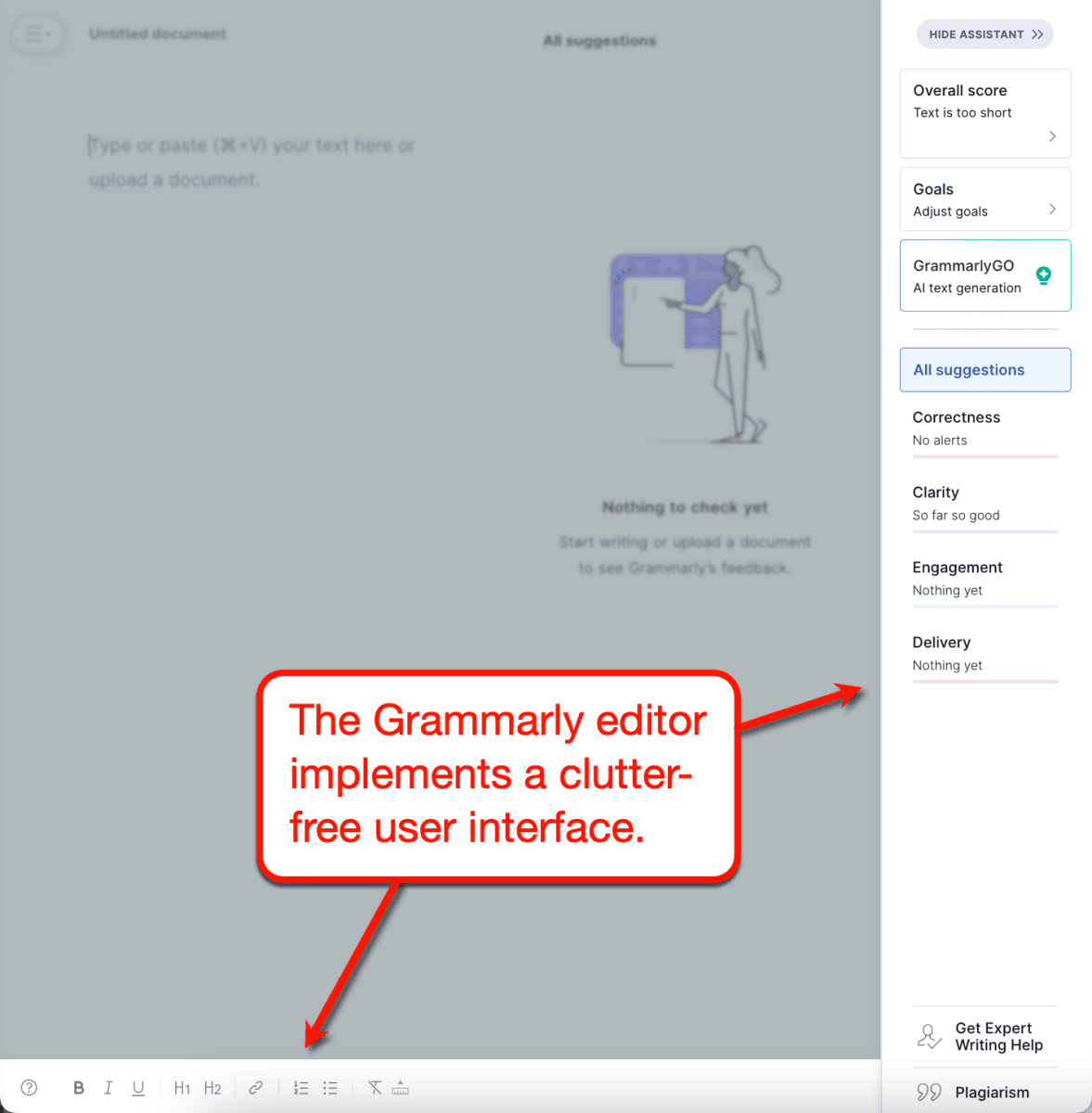Toggle italic text formatting
The image size is (1092, 1113).
click(x=109, y=1087)
